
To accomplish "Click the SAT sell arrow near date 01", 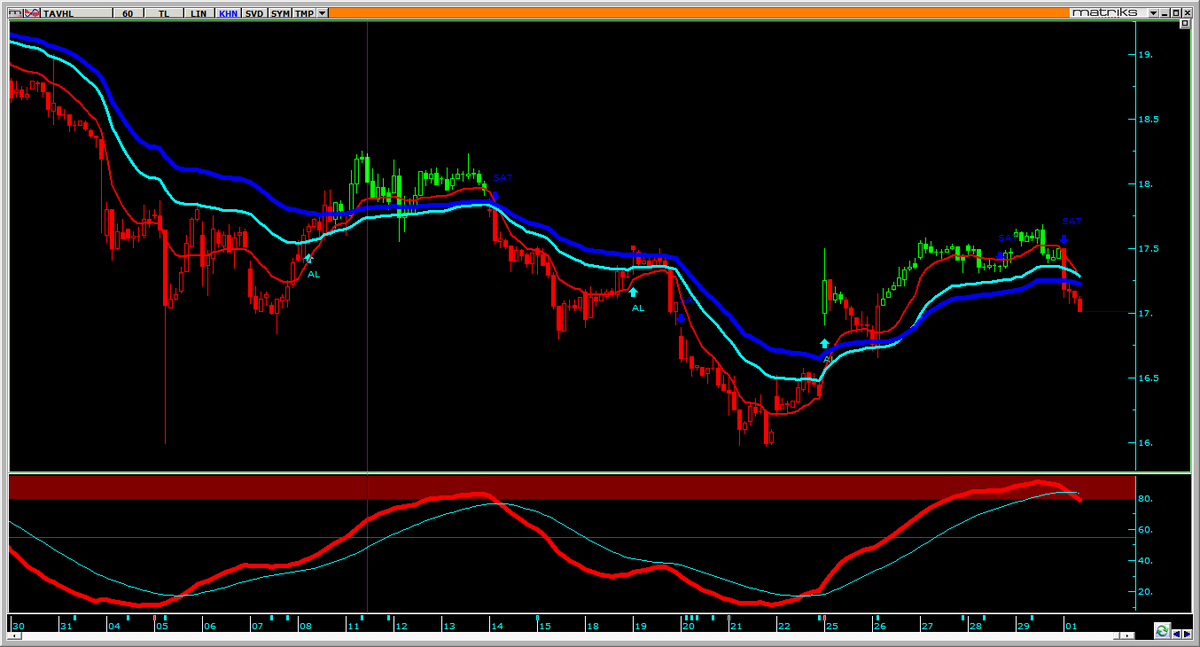I will coord(1064,239).
